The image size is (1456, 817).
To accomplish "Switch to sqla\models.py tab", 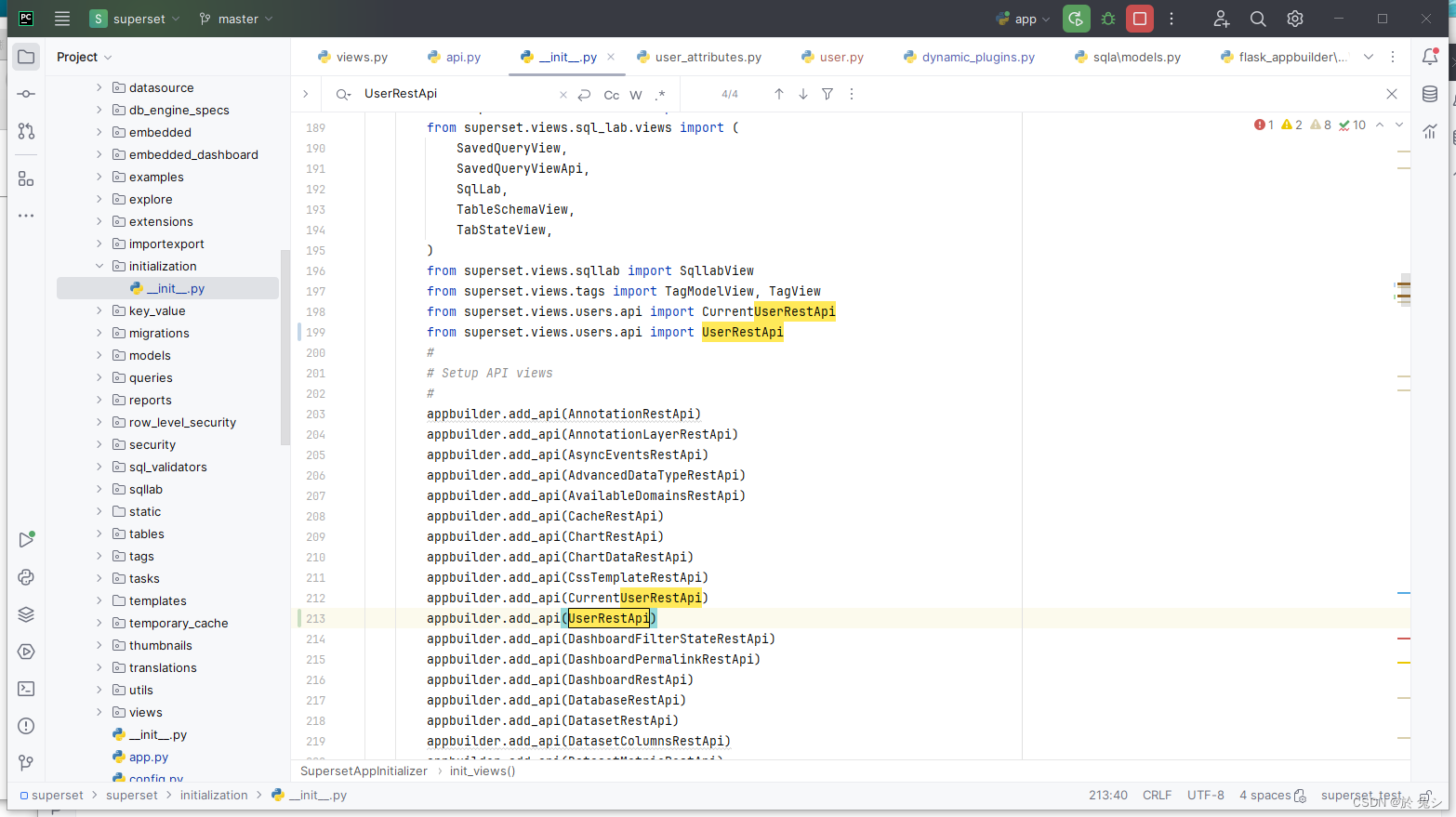I will tap(1128, 57).
